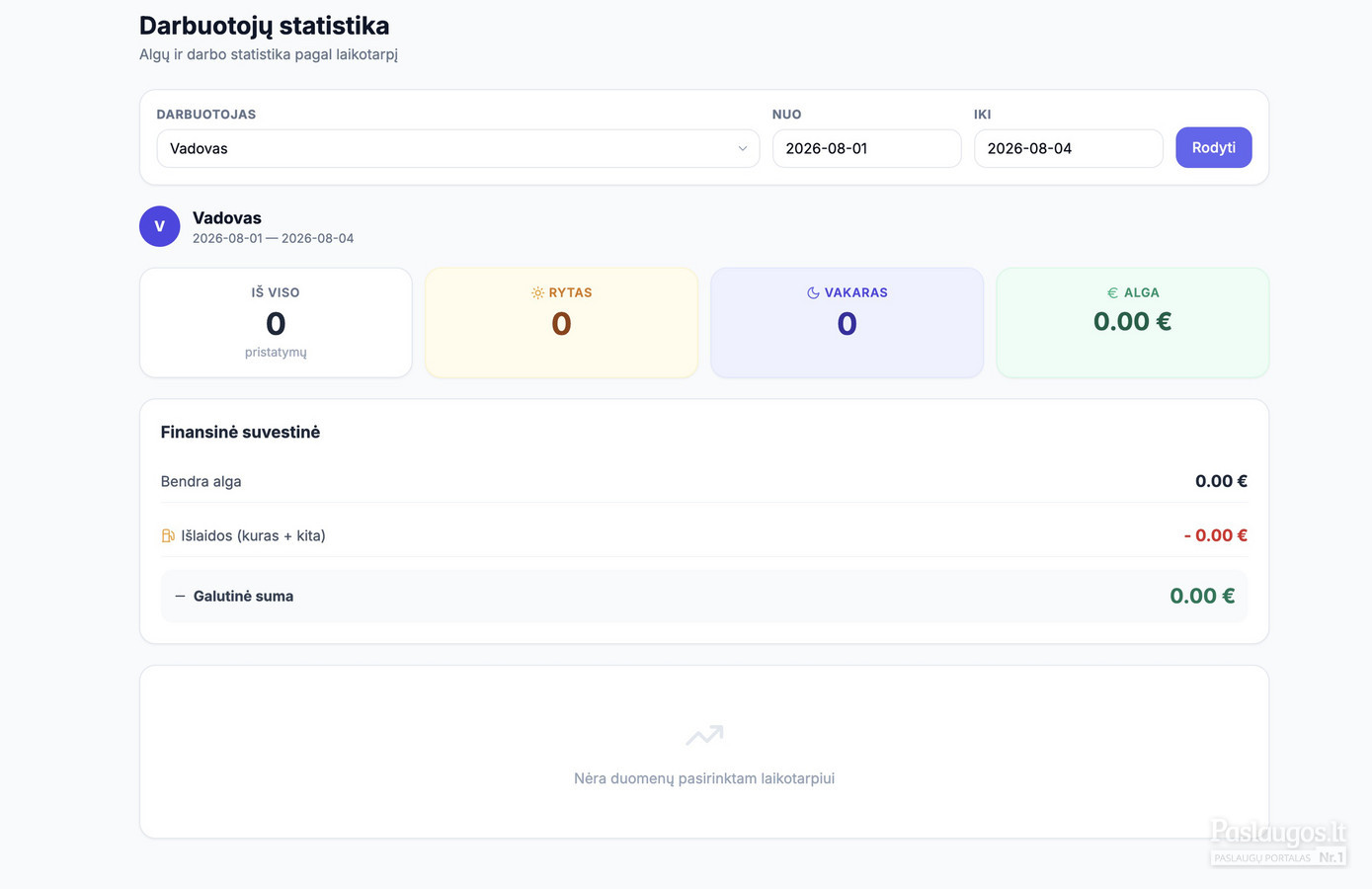The image size is (1372, 889).
Task: Click the Darbuotojų statistika page heading
Action: (x=264, y=26)
